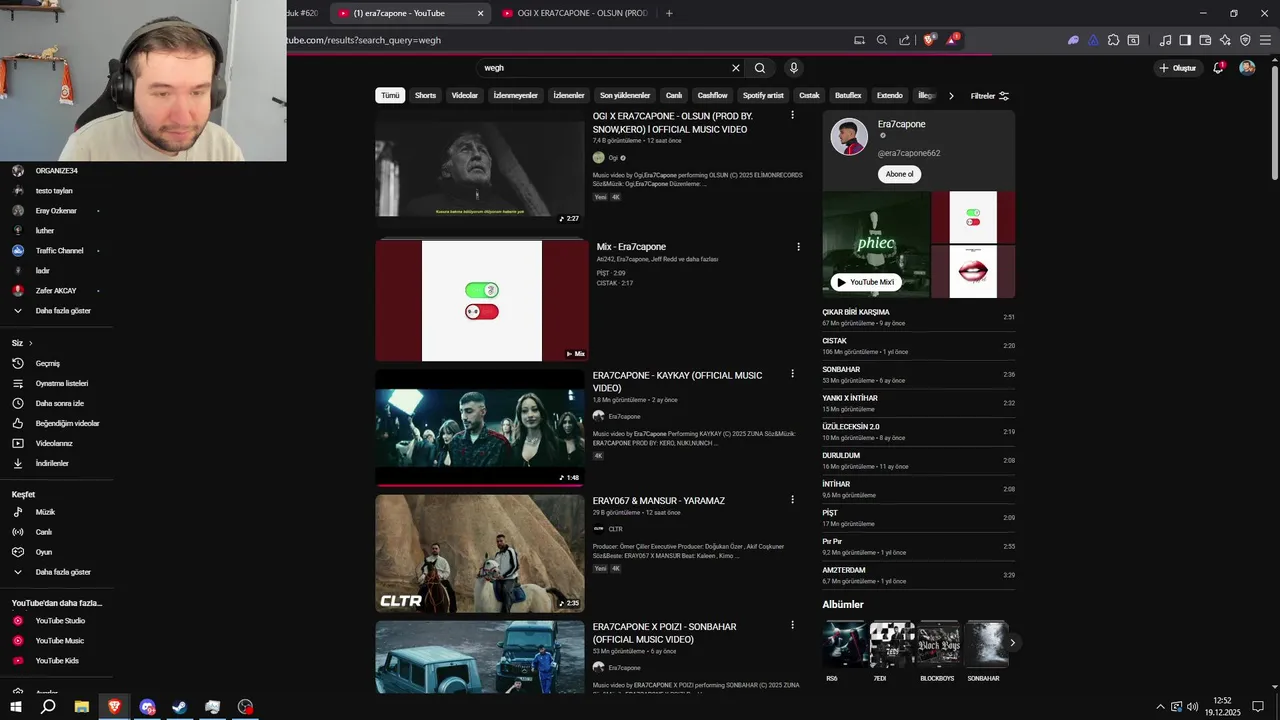The width and height of the screenshot is (1280, 720).
Task: Select the İzlenmeyenler filter chip
Action: 516,96
